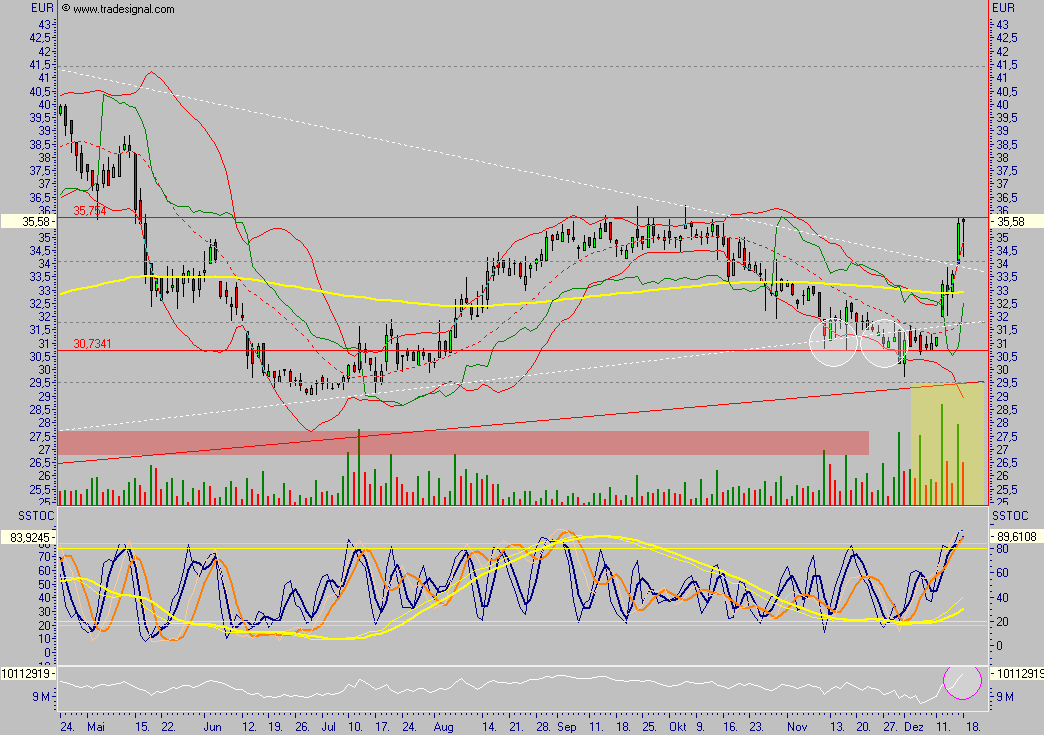Click the 10112919 volume value on left
Image resolution: width=1044 pixels, height=735 pixels.
pos(28,674)
